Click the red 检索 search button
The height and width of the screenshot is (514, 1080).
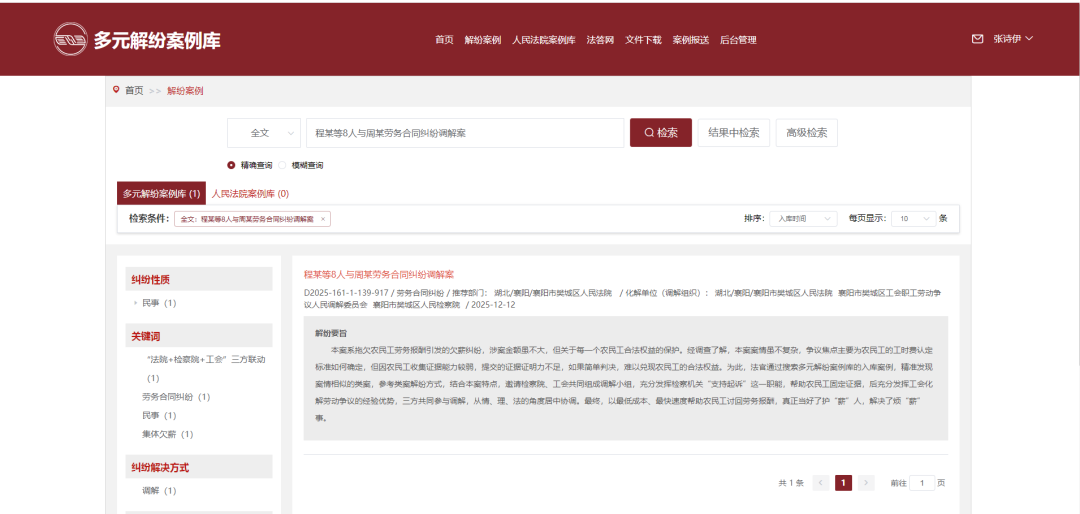(660, 133)
